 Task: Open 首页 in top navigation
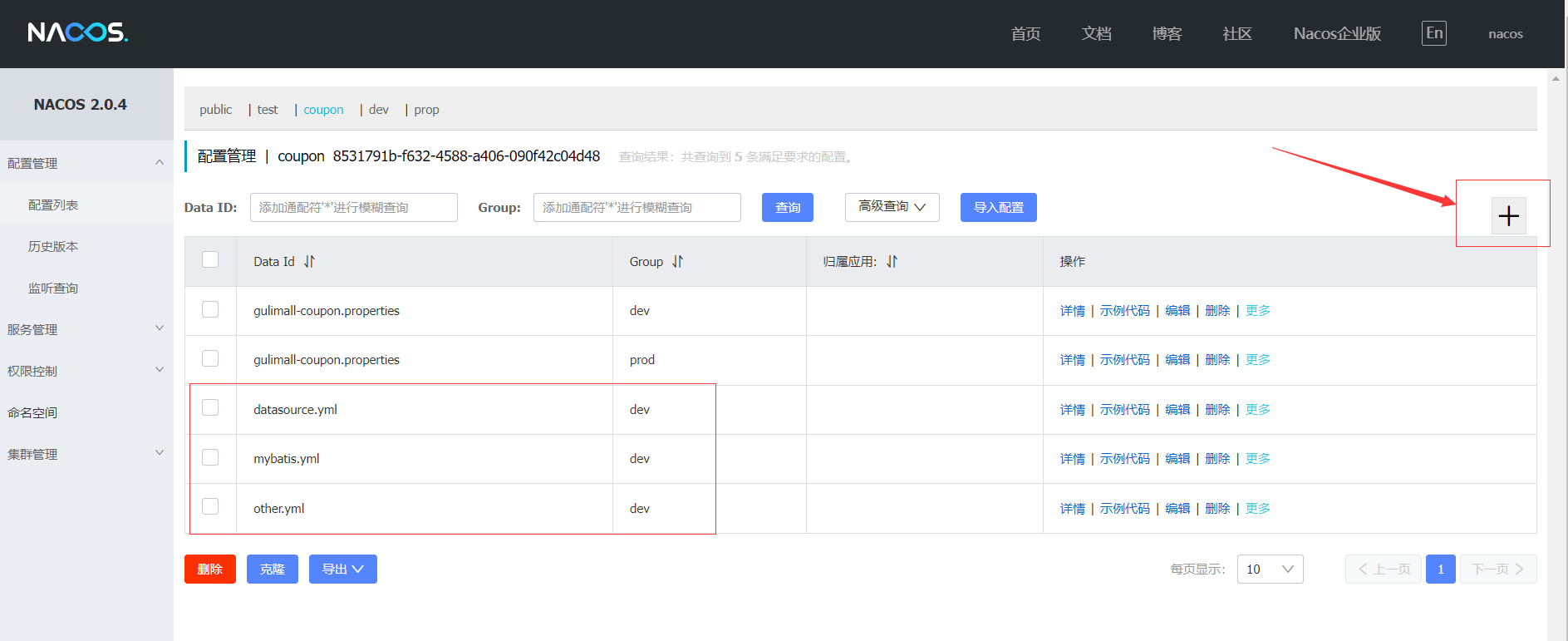coord(1025,33)
